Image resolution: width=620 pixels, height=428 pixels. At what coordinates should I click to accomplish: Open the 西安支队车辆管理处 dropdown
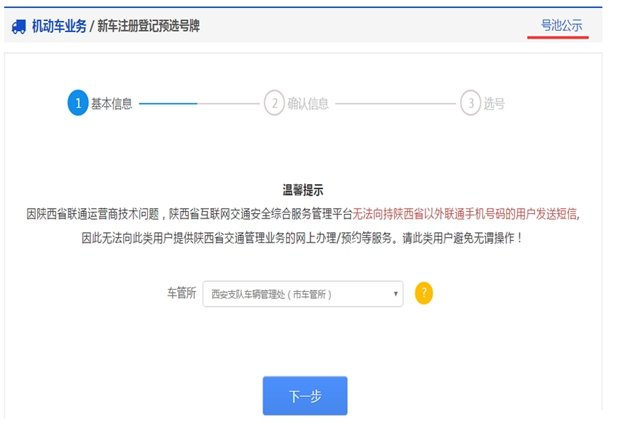tap(300, 294)
